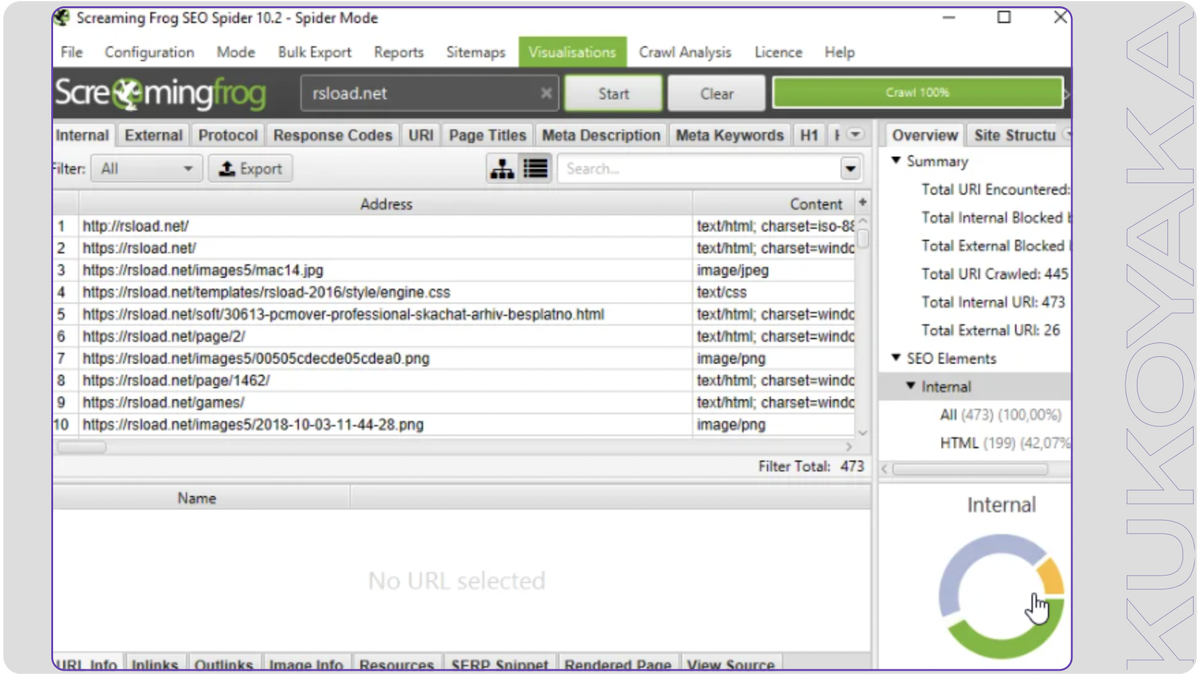Select the Page Titles tab
The width and height of the screenshot is (1200, 675).
[x=488, y=135]
